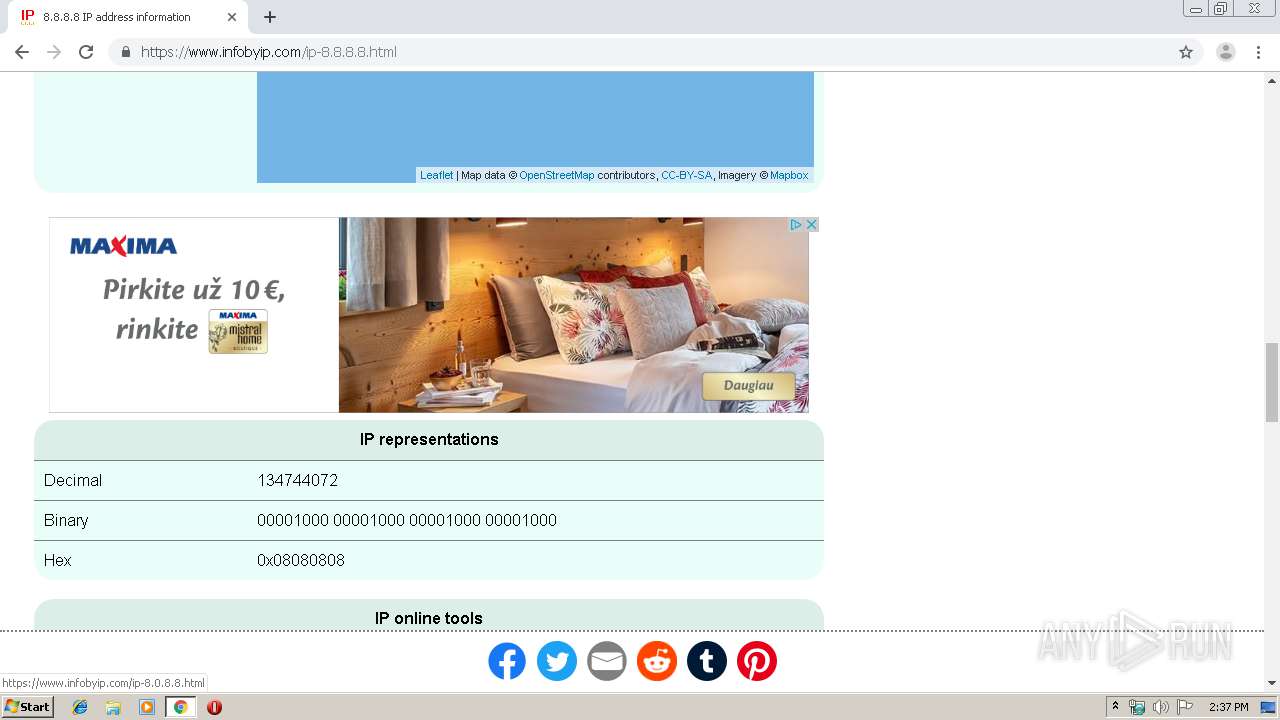This screenshot has height=720, width=1280.
Task: Open the Chrome three-dot menu
Action: click(x=1258, y=52)
